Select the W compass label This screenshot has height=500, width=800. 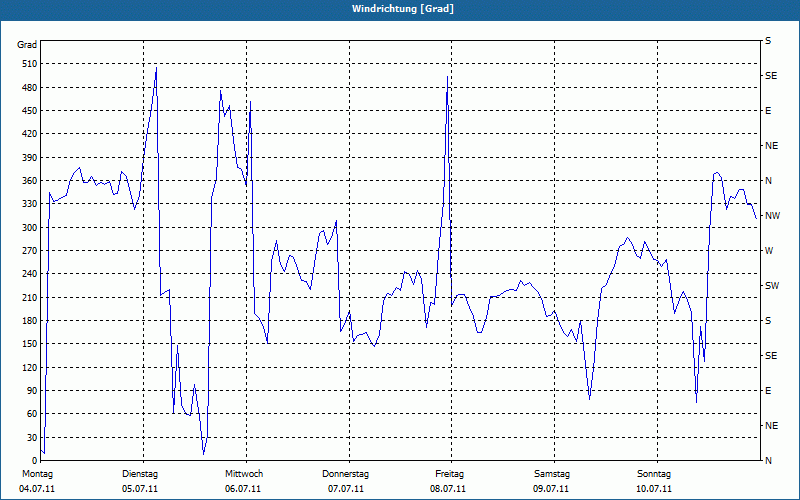769,251
